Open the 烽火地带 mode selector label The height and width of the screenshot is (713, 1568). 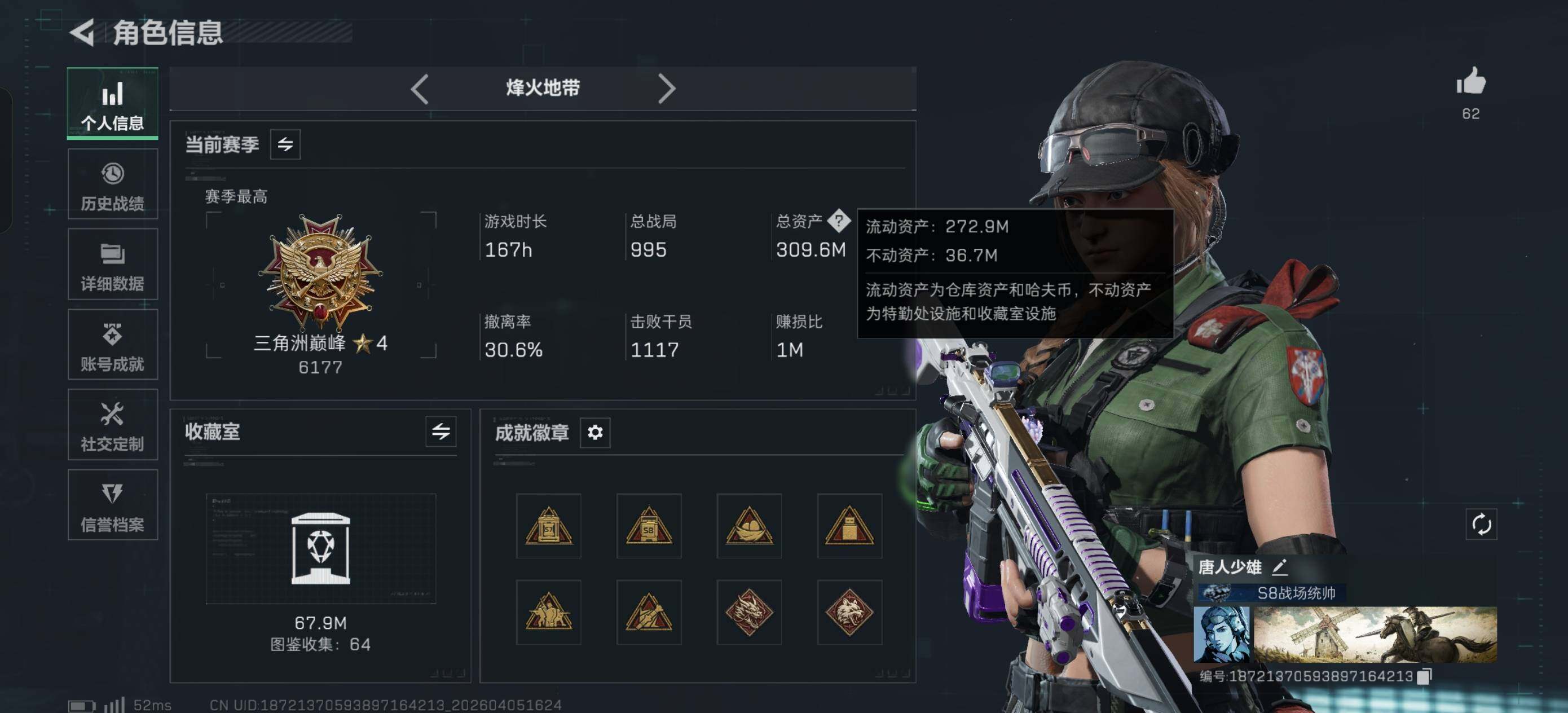click(543, 87)
